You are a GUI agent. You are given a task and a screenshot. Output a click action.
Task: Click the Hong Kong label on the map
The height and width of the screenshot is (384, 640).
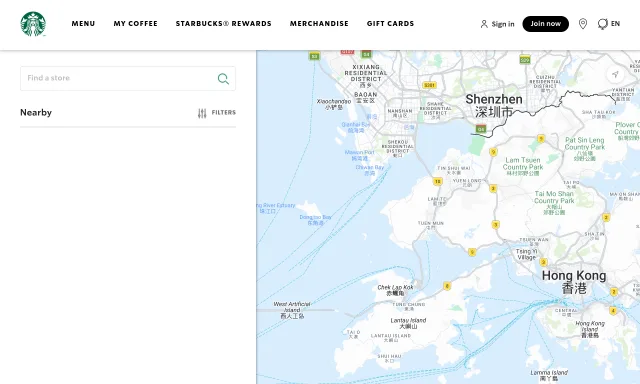click(574, 282)
